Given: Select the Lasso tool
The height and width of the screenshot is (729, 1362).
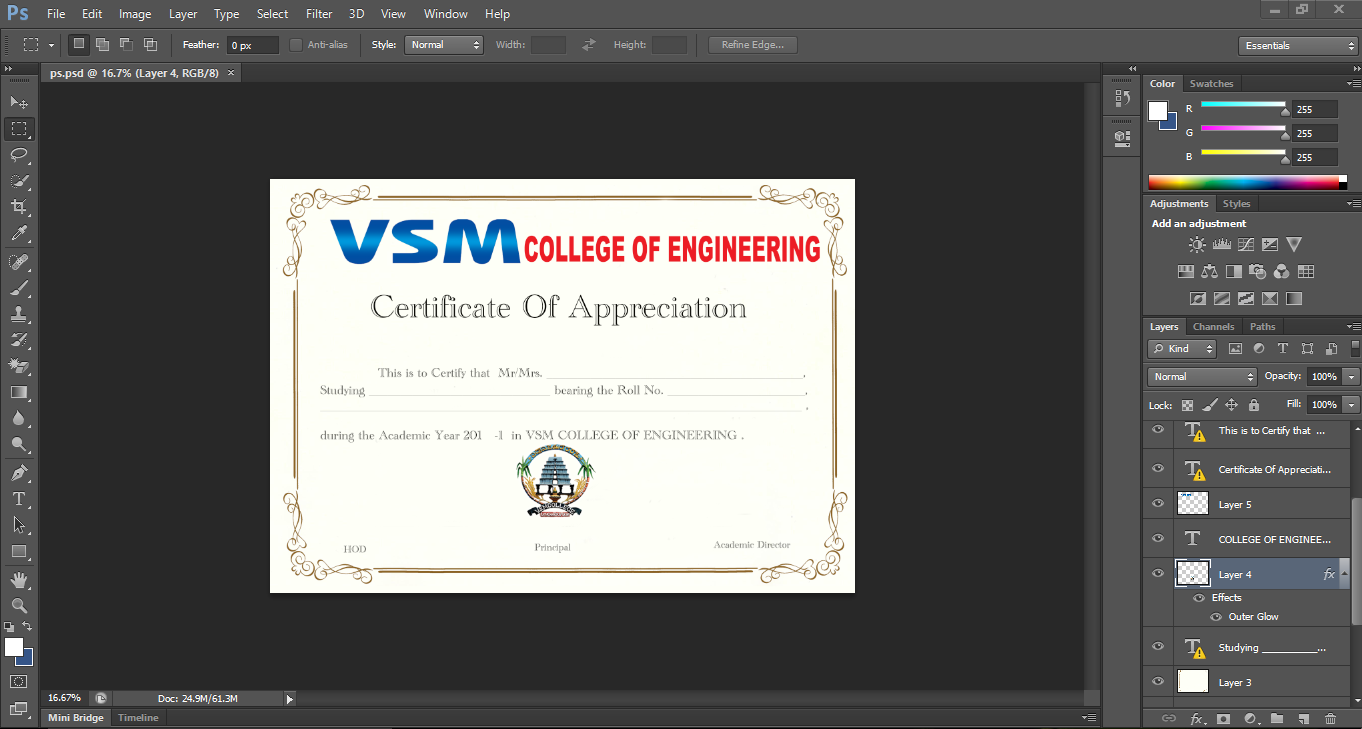Looking at the screenshot, I should 18,155.
